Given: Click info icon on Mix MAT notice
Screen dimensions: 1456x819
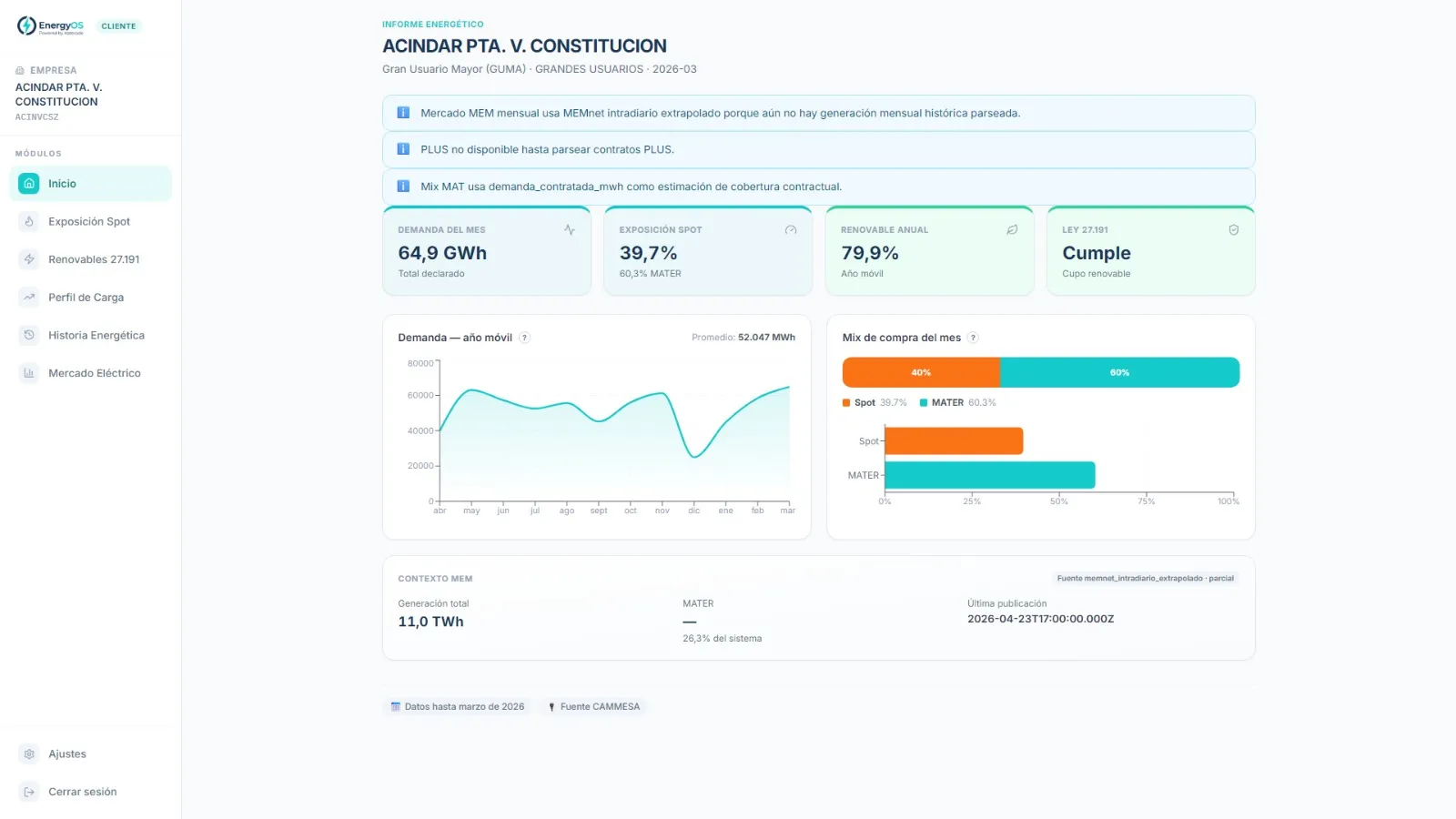Looking at the screenshot, I should tap(403, 187).
